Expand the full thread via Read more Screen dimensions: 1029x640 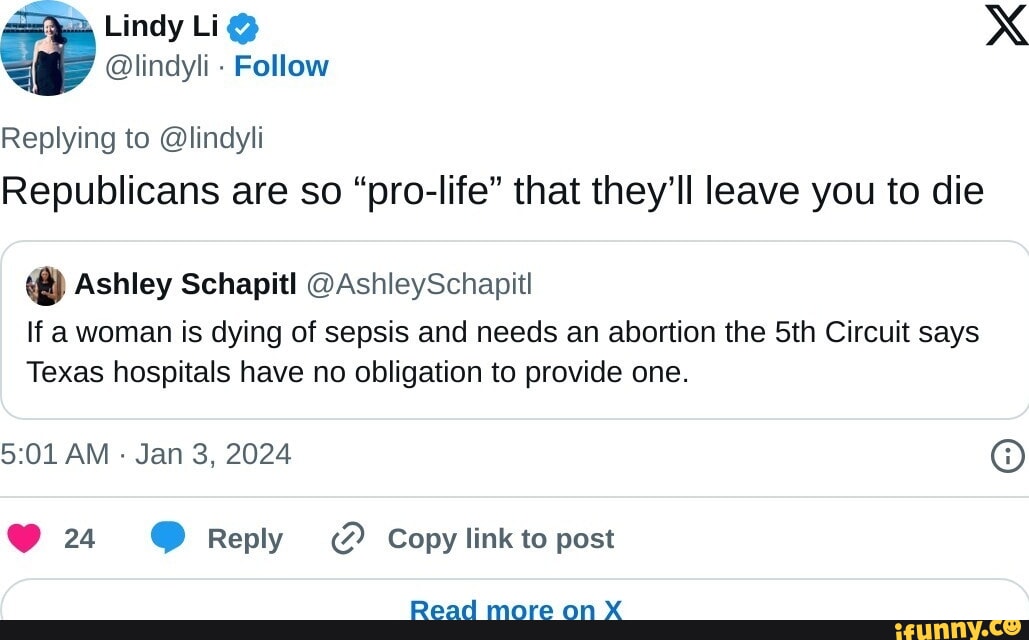[516, 608]
